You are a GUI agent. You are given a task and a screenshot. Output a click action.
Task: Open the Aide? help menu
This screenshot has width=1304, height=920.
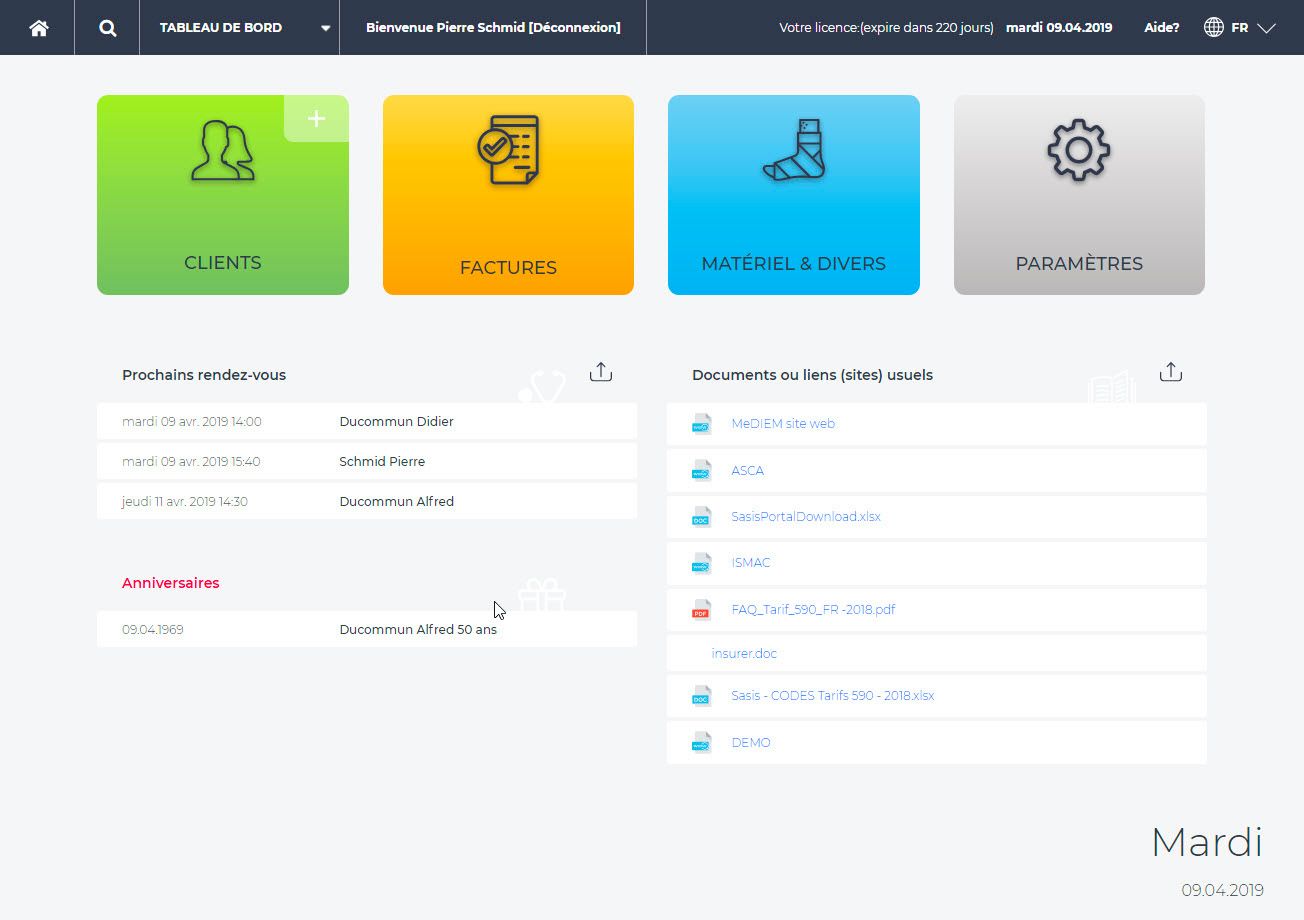coord(1161,28)
